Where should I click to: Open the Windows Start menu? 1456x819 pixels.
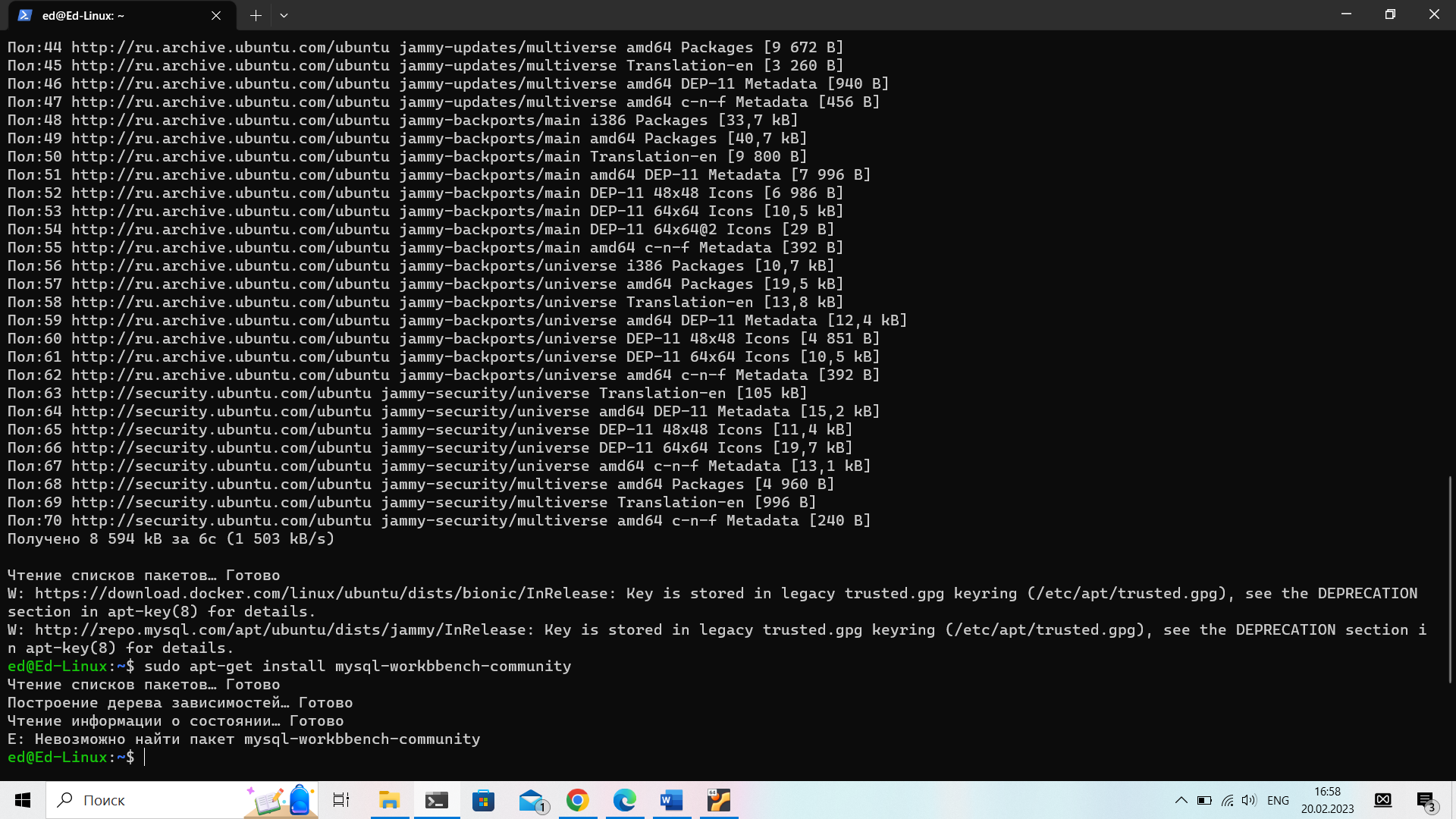(x=23, y=800)
